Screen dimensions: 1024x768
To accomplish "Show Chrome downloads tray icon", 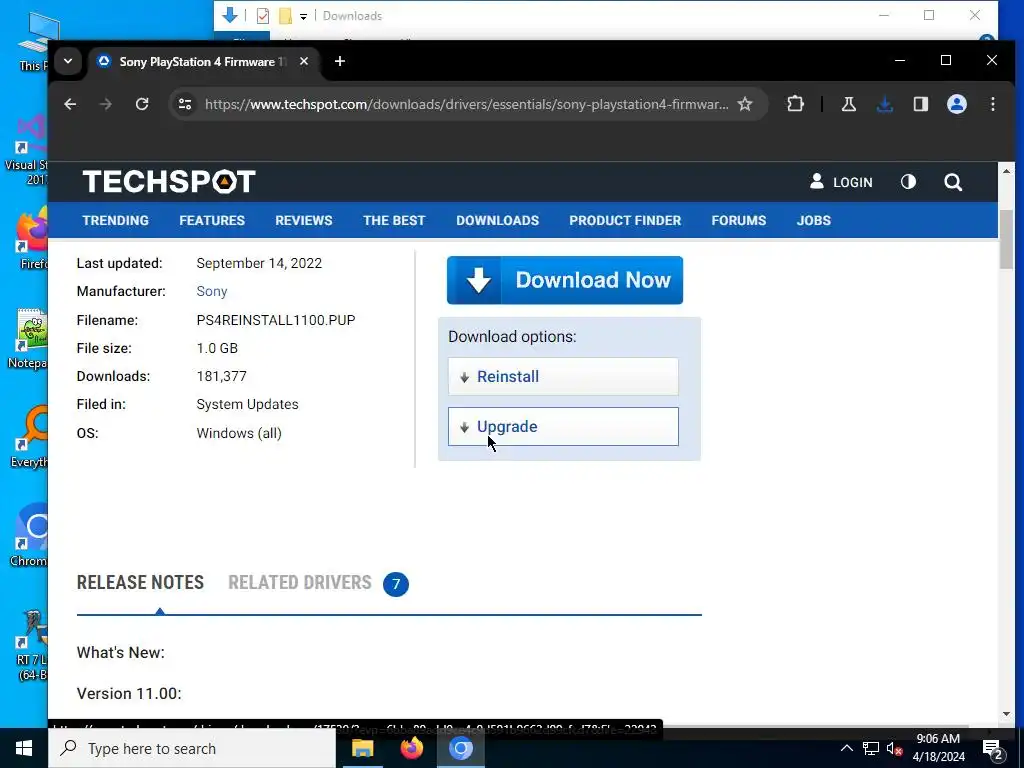I will pos(884,104).
